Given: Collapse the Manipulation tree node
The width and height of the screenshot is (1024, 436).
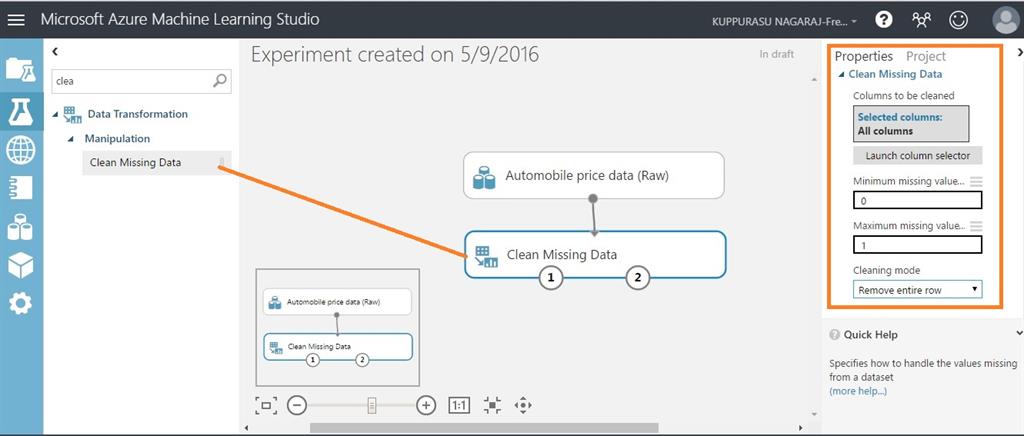Looking at the screenshot, I should (x=71, y=139).
